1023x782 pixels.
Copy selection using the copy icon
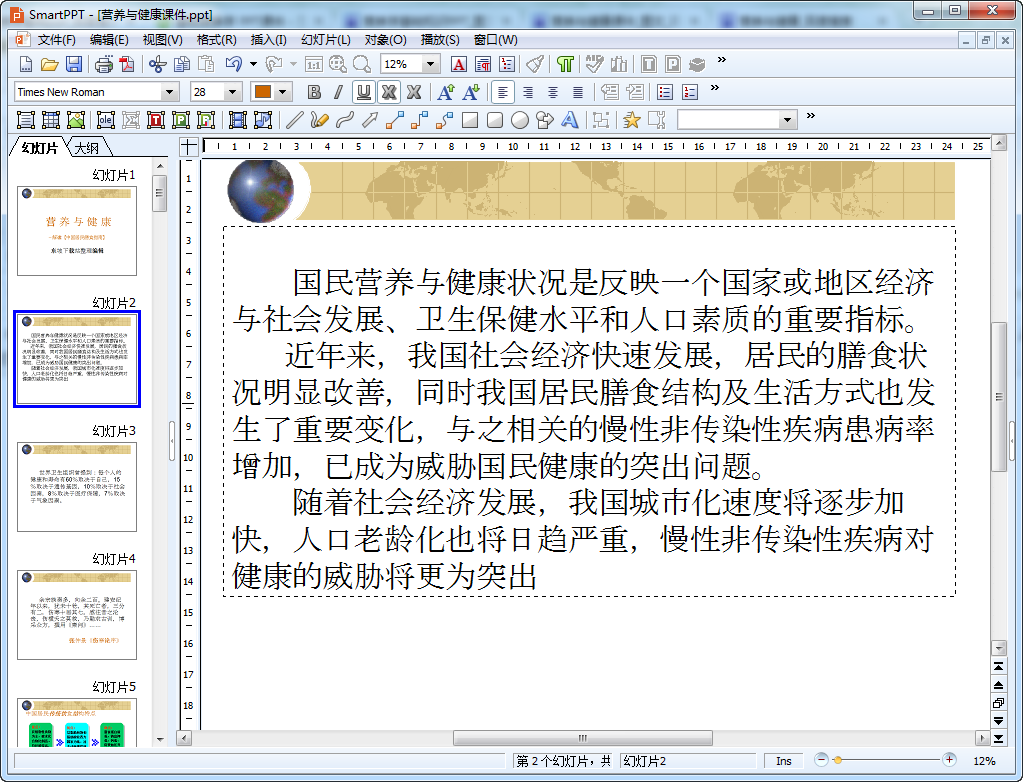click(182, 64)
